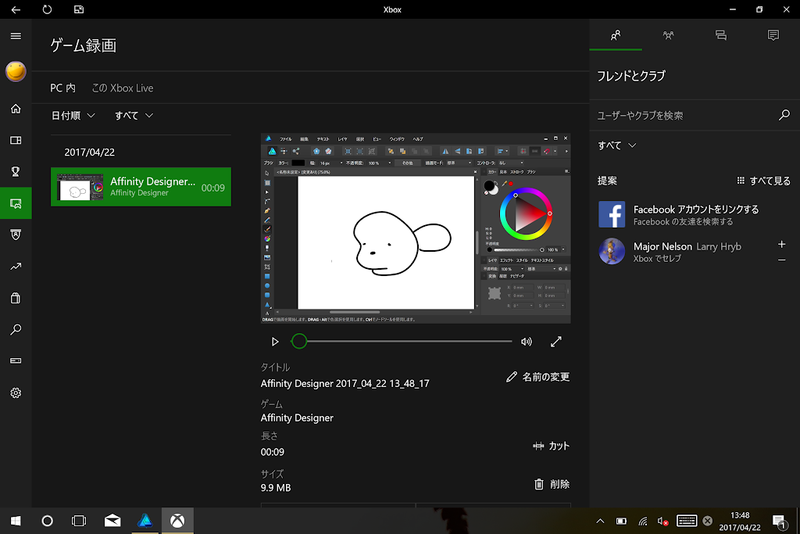Switch to Friends and Clubs tab icon

pos(616,35)
